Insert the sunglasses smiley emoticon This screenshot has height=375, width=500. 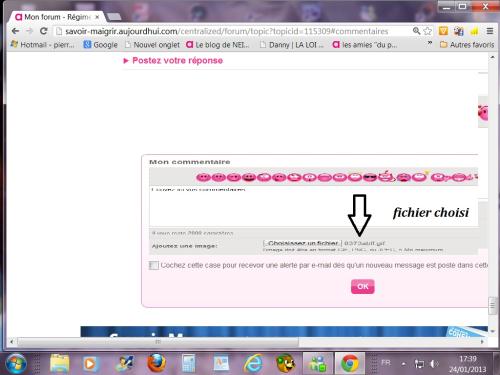pyautogui.click(x=370, y=177)
